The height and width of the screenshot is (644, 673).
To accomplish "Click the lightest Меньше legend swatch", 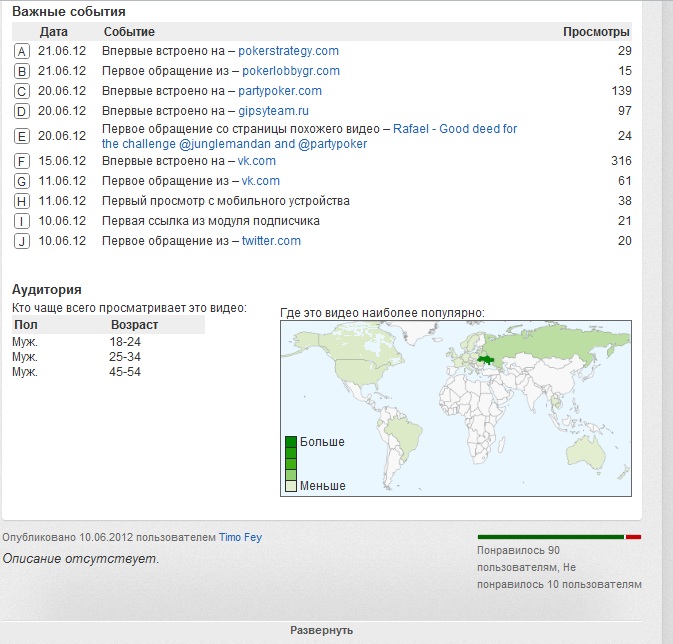I will [291, 486].
